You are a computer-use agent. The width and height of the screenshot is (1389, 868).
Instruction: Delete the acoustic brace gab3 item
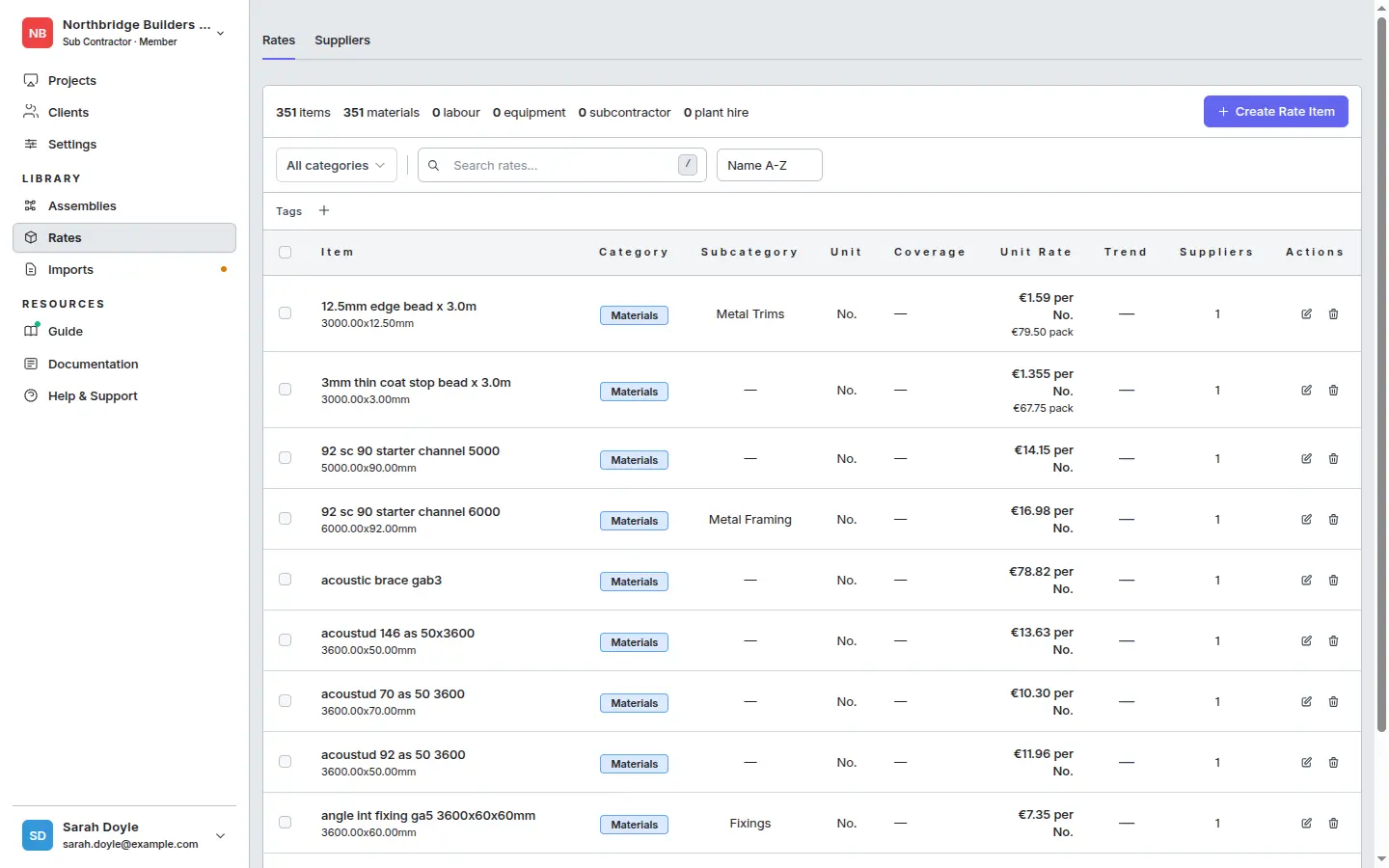pos(1333,580)
